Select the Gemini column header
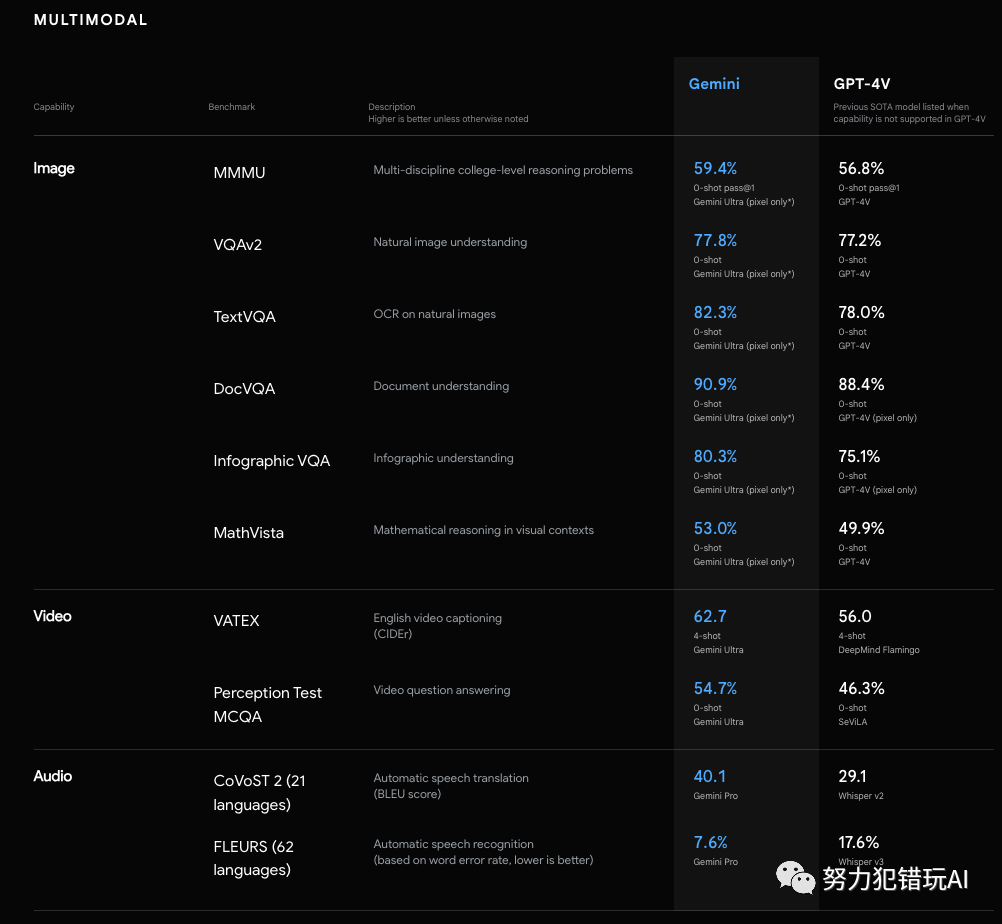 [713, 84]
